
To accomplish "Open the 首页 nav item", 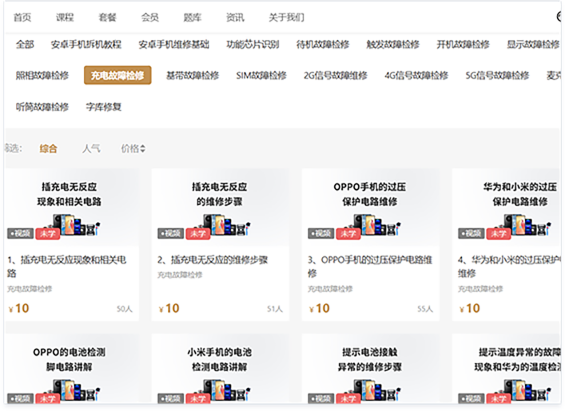I will tap(22, 17).
